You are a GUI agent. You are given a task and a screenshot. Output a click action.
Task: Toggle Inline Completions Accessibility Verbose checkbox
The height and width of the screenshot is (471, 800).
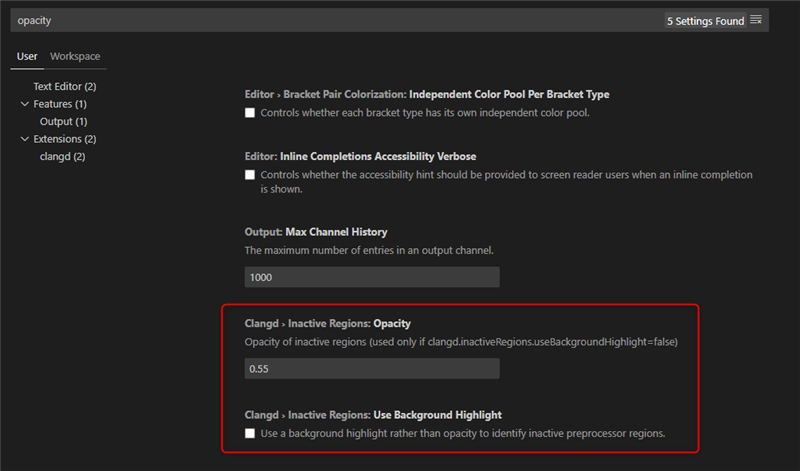(x=250, y=175)
